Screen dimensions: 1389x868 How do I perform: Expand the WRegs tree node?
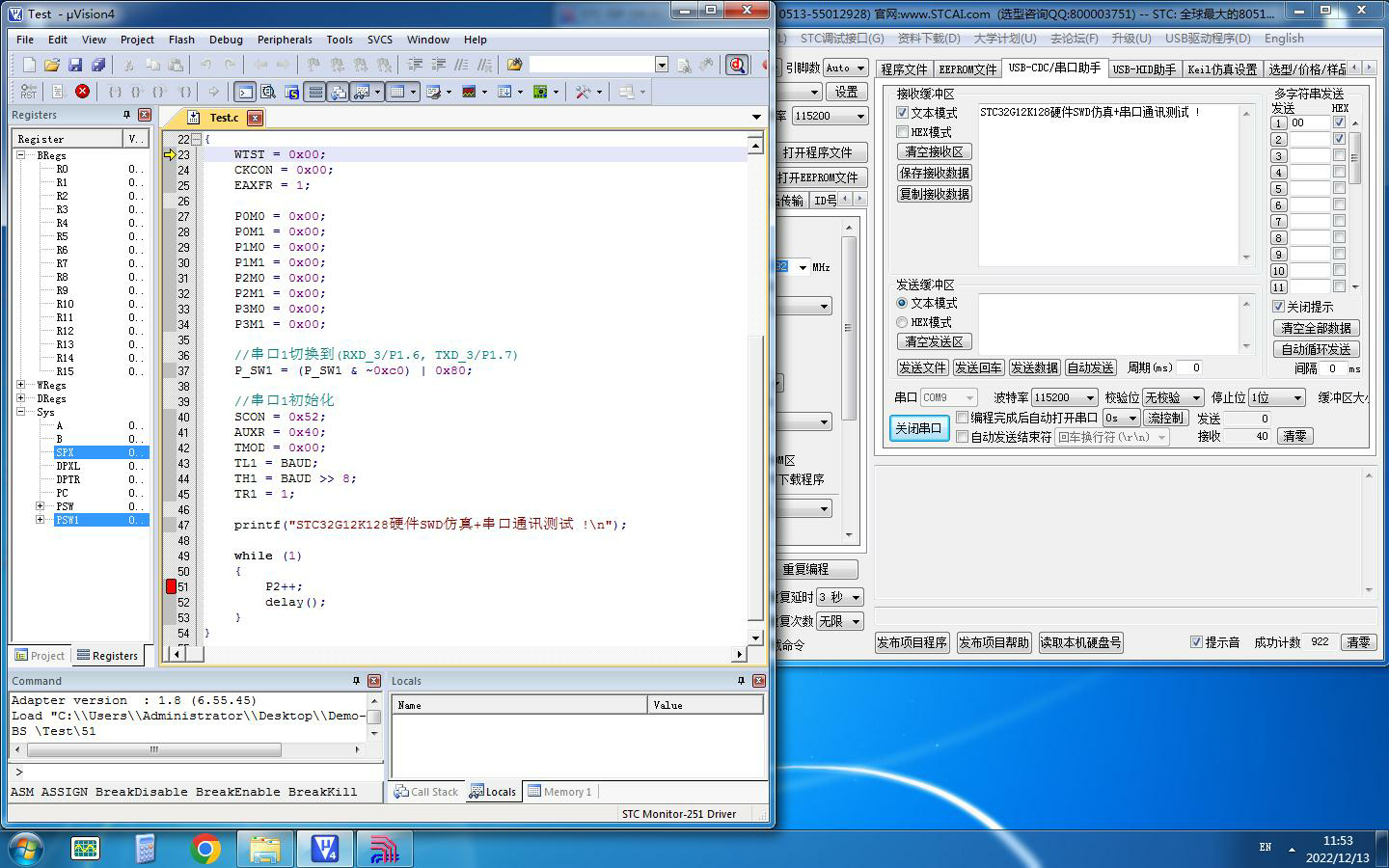pos(21,385)
